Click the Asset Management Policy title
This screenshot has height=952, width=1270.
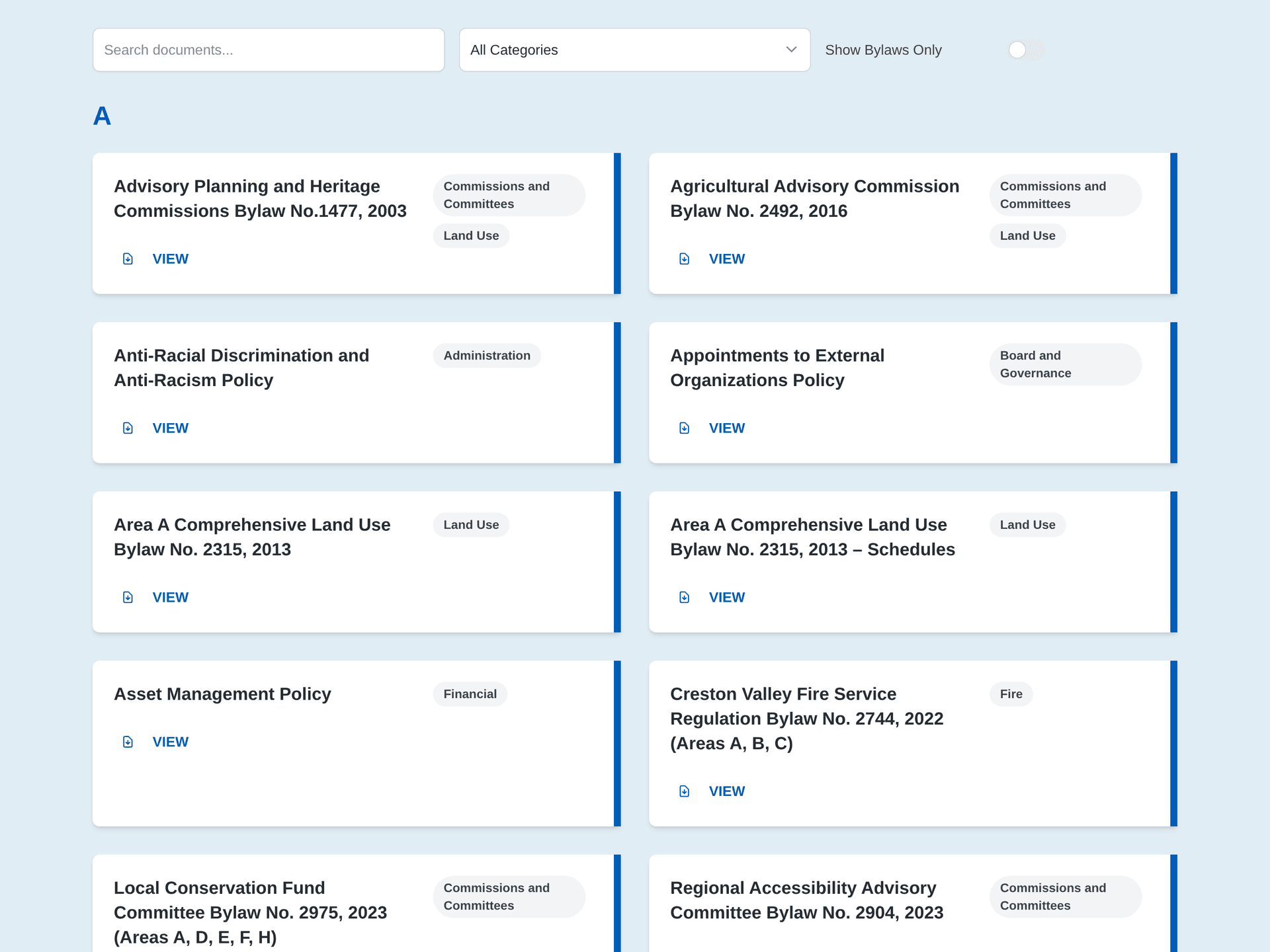point(222,694)
